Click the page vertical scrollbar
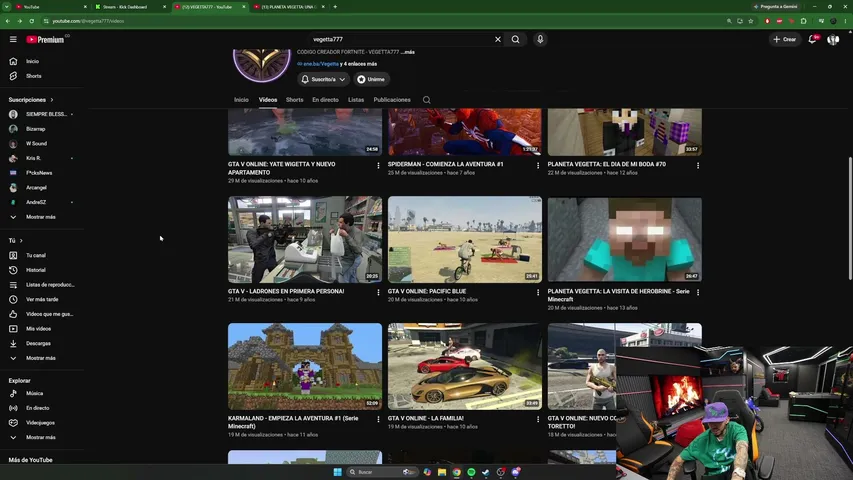This screenshot has height=480, width=853. [850, 218]
